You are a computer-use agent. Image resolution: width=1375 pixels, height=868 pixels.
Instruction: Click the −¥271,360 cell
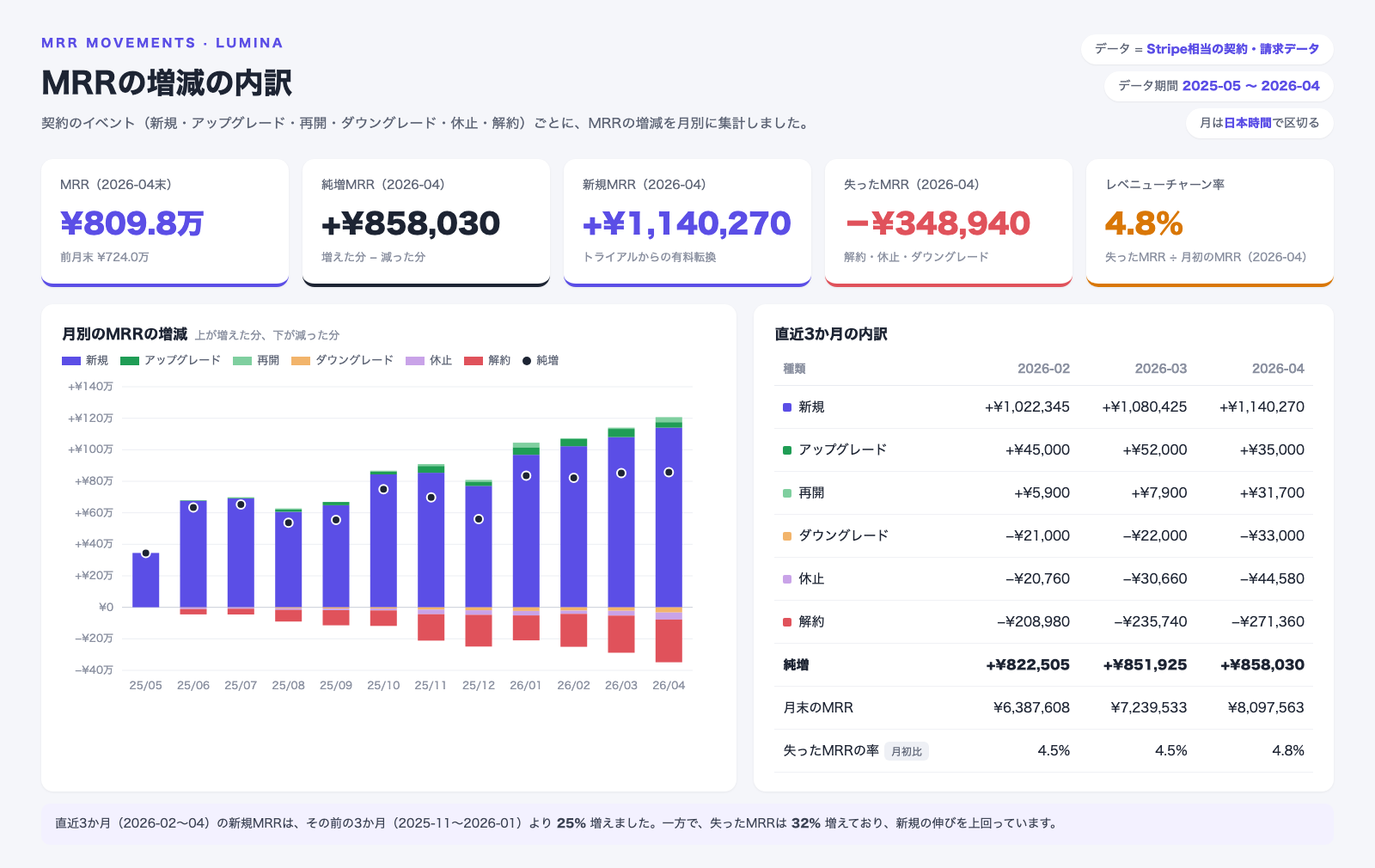pos(1268,622)
